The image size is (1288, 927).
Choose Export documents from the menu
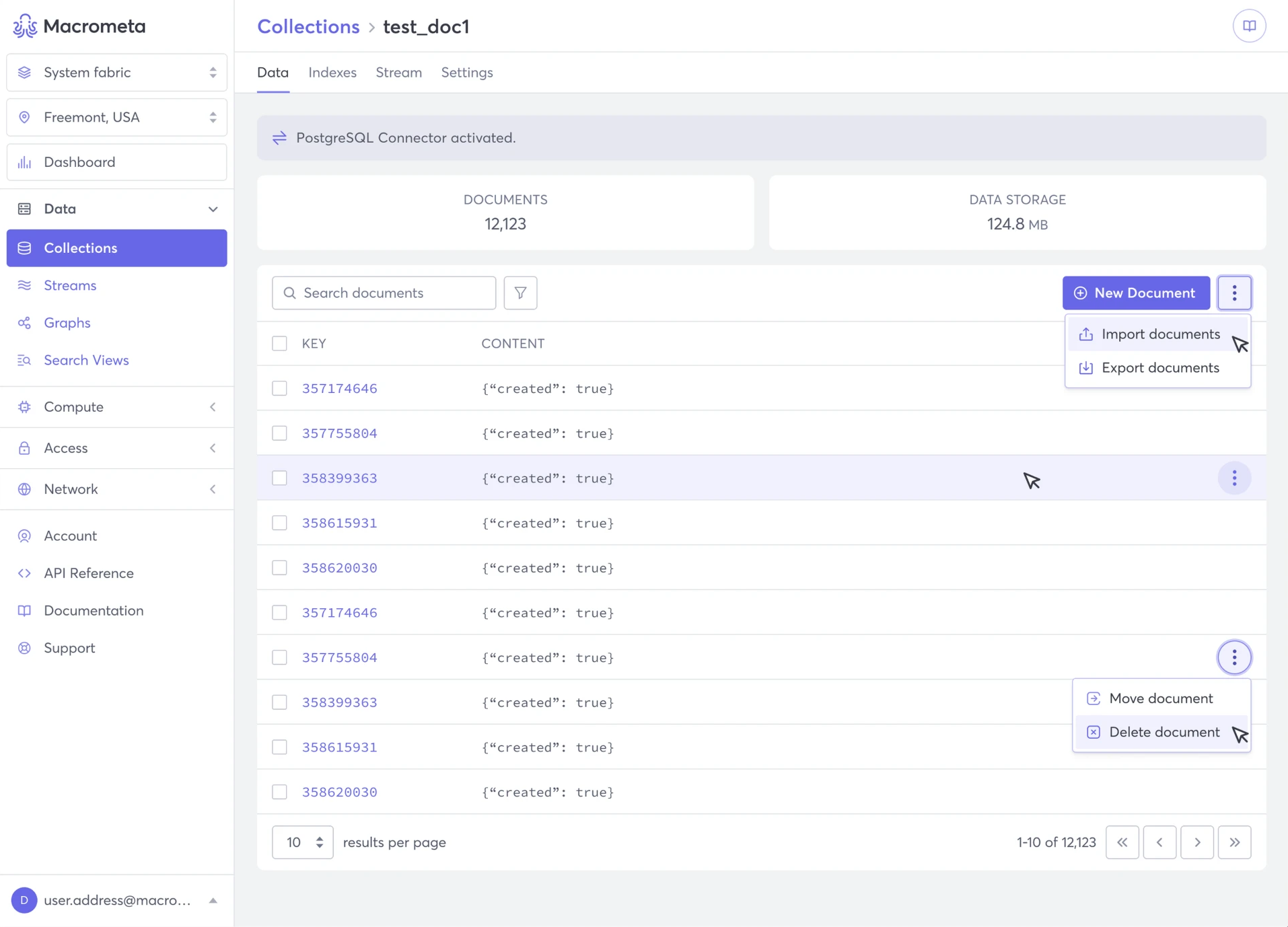pos(1157,368)
